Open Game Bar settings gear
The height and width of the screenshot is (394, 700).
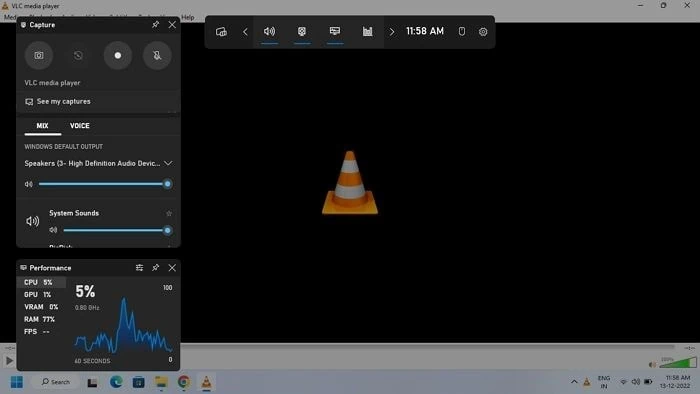pos(483,32)
